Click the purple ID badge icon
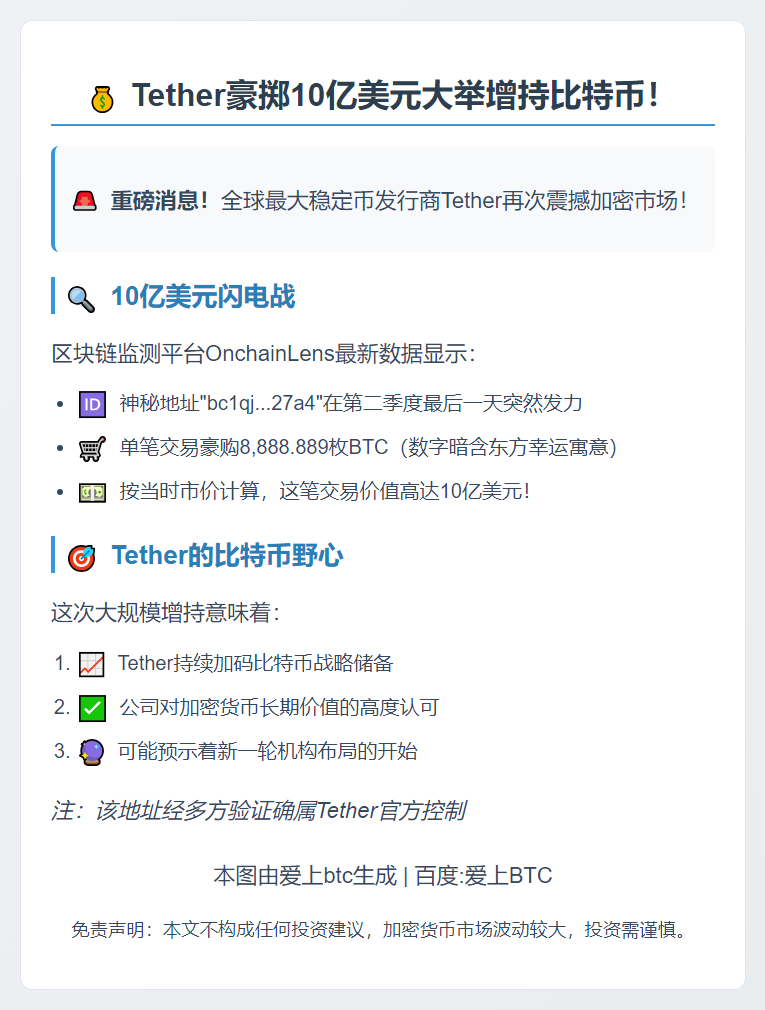The height and width of the screenshot is (1010, 765). [92, 404]
